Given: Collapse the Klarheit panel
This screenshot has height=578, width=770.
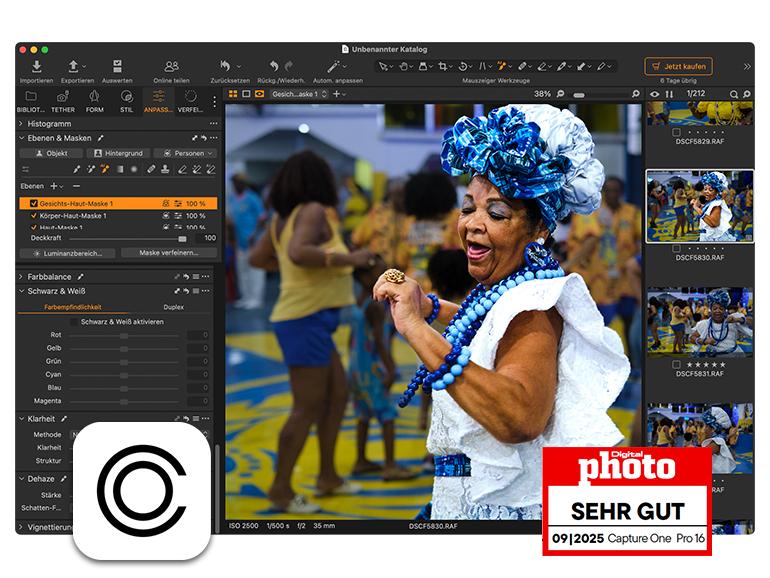Looking at the screenshot, I should (21, 419).
